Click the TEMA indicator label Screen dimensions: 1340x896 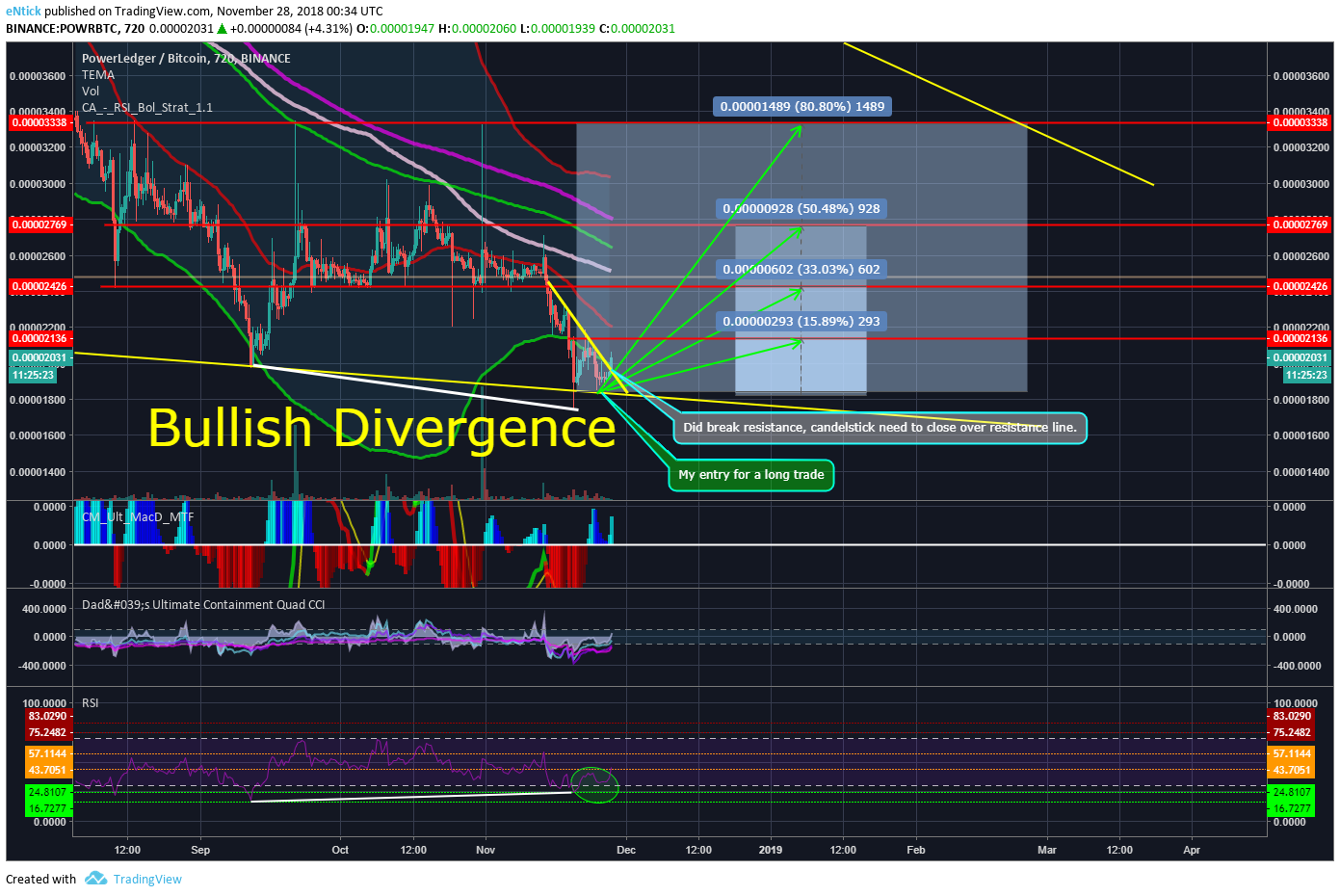pyautogui.click(x=98, y=75)
